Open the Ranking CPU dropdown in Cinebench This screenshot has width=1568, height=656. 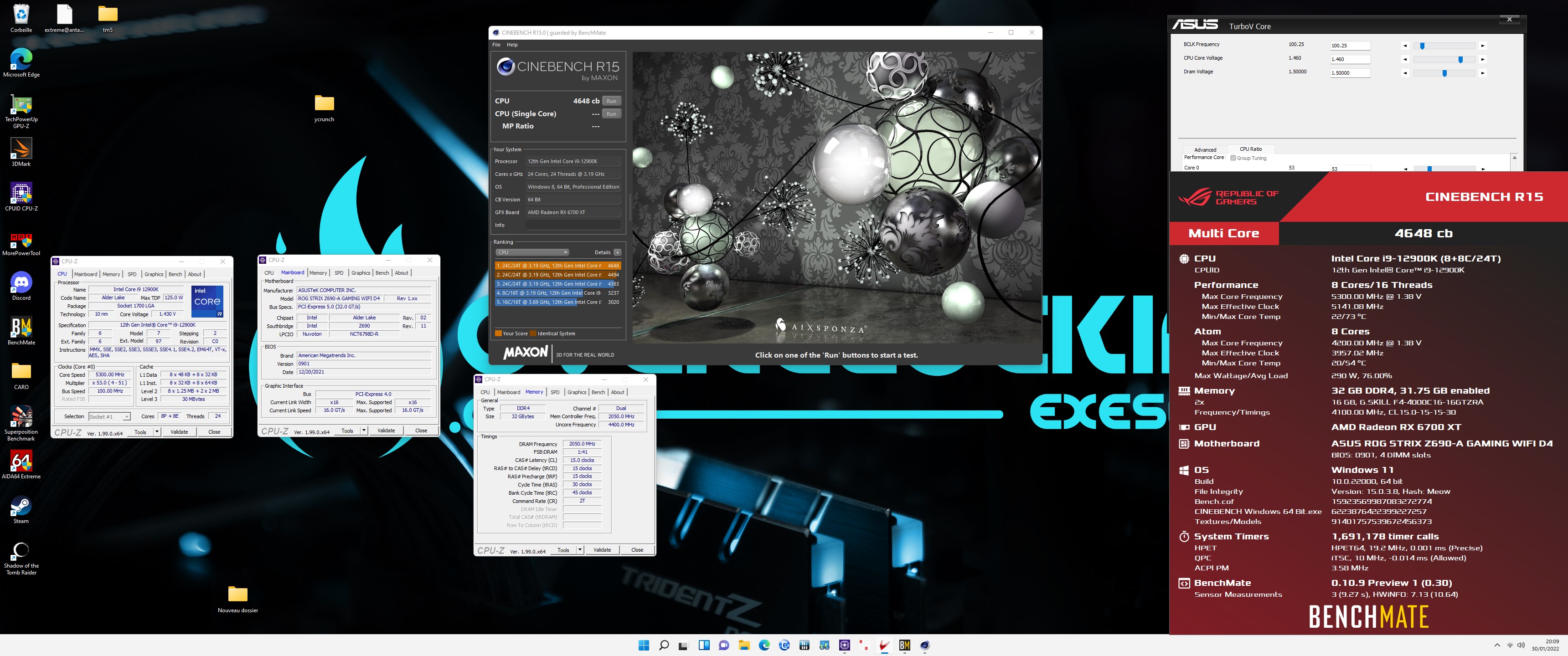tap(532, 252)
